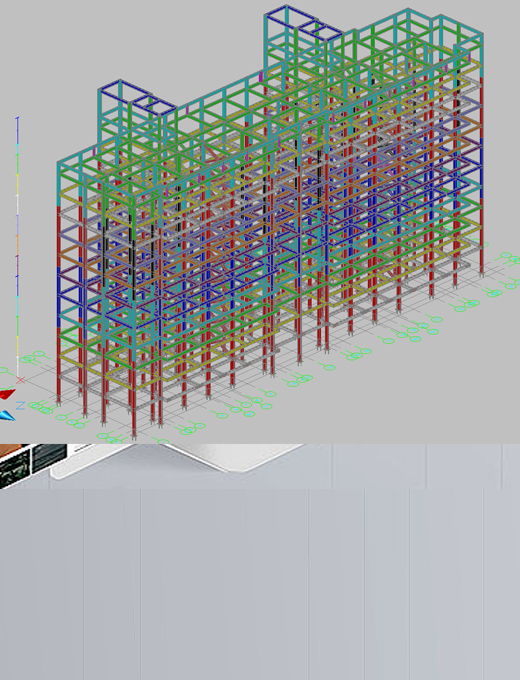This screenshot has height=680, width=520.
Task: Open the dark gray thumbnail beside foliage image
Action: coord(49,458)
